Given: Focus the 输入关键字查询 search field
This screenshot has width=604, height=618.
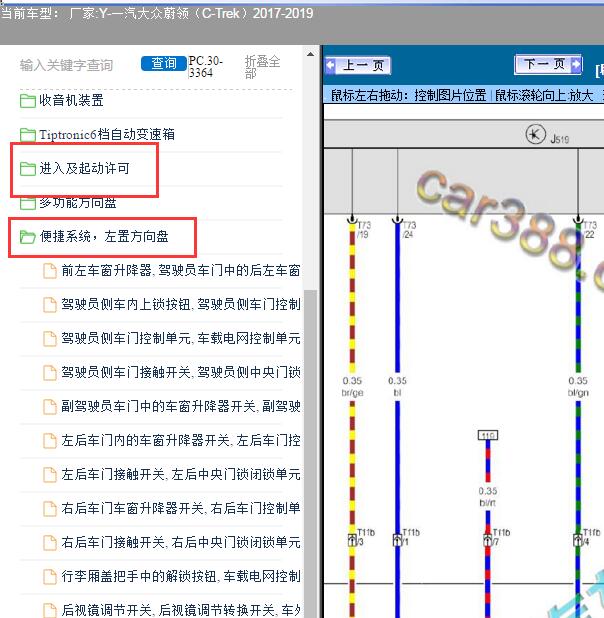Looking at the screenshot, I should coord(67,65).
